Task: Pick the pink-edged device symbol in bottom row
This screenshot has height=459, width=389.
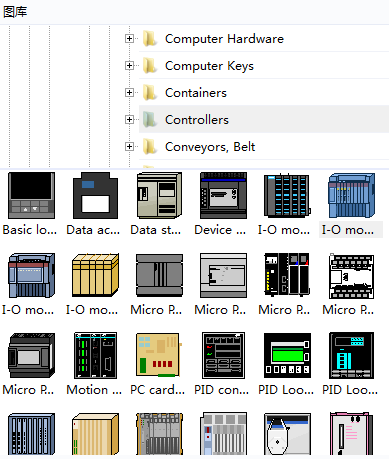Action: point(351,434)
